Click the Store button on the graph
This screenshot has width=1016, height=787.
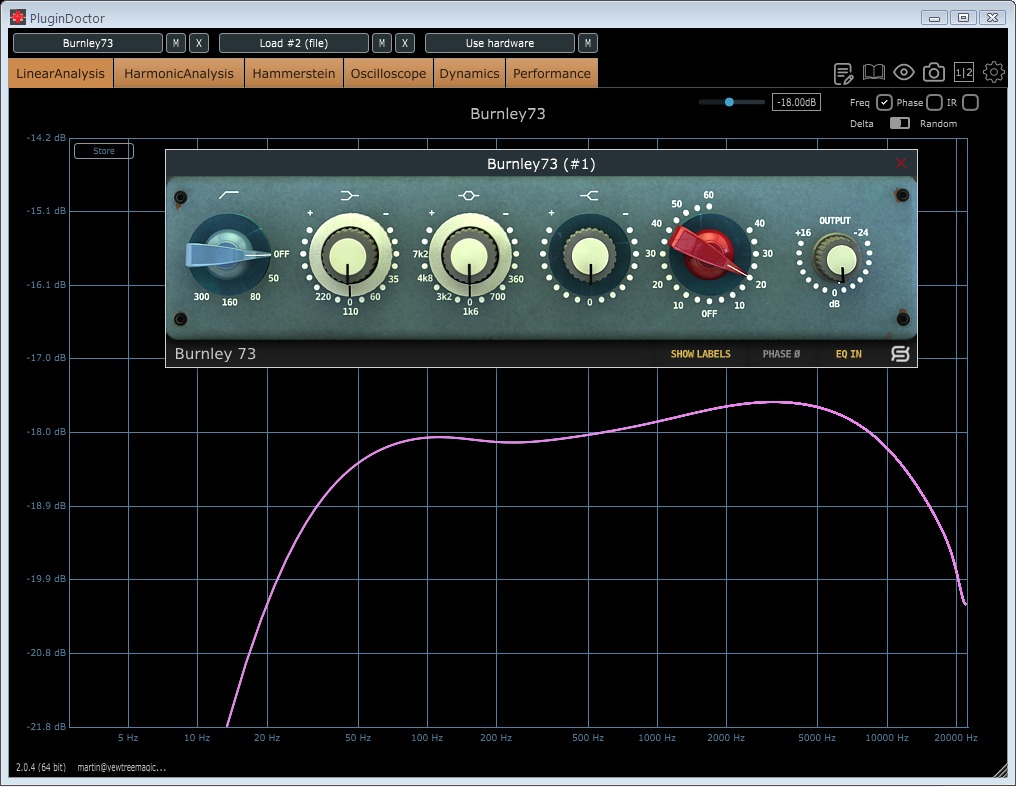click(104, 151)
